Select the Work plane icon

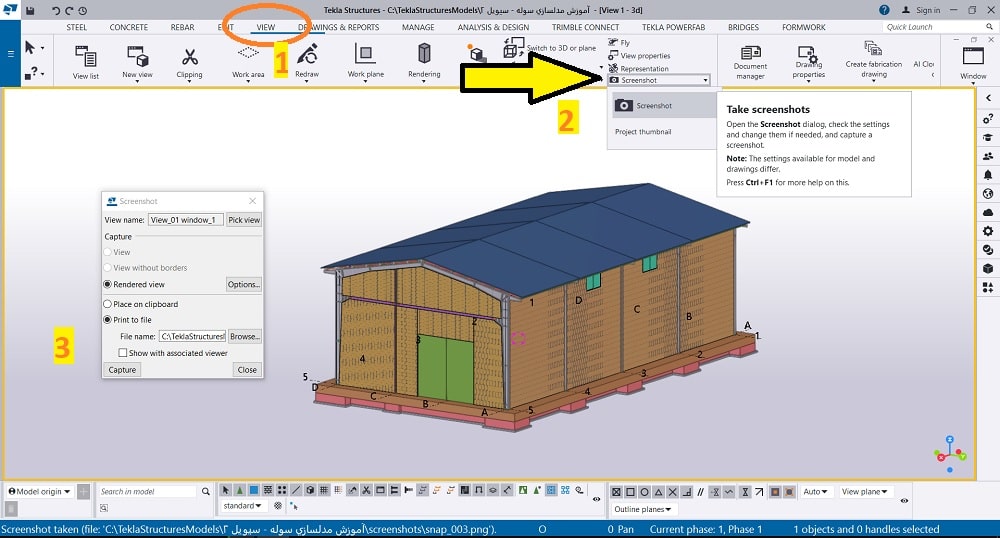364,55
